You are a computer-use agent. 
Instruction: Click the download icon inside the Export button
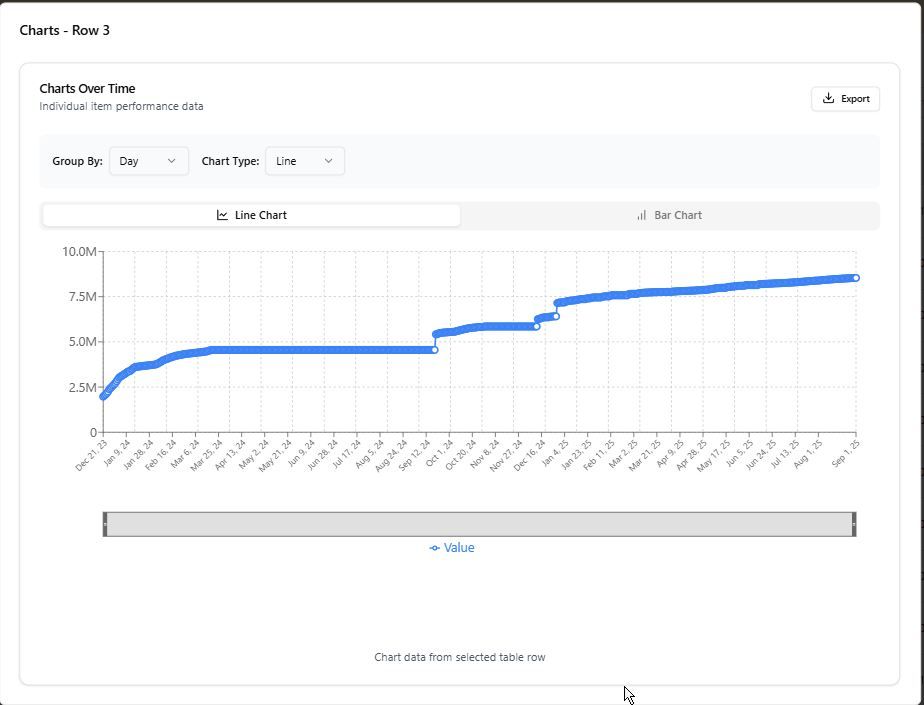point(829,98)
